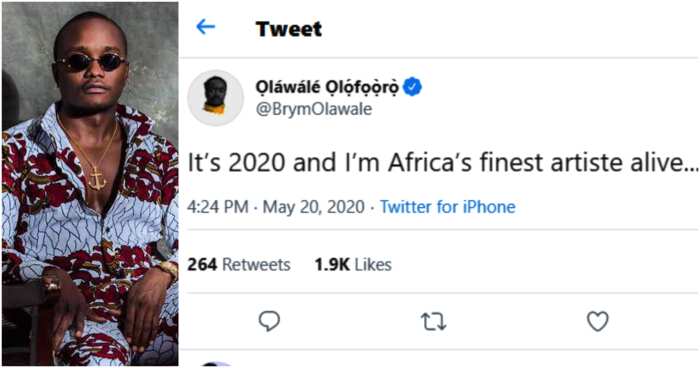The height and width of the screenshot is (368, 700).
Task: Click the gold anchor pendant in the photo
Action: 96,178
